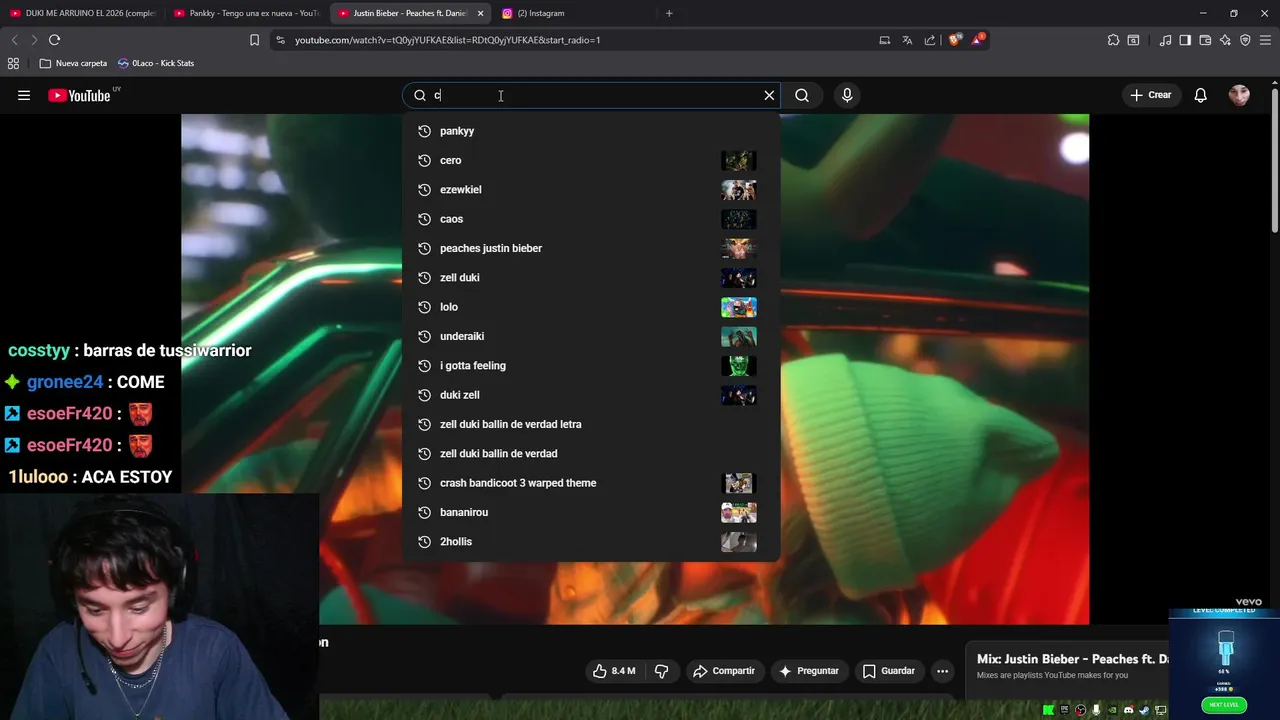
Task: Clear the search box with the X
Action: point(769,95)
